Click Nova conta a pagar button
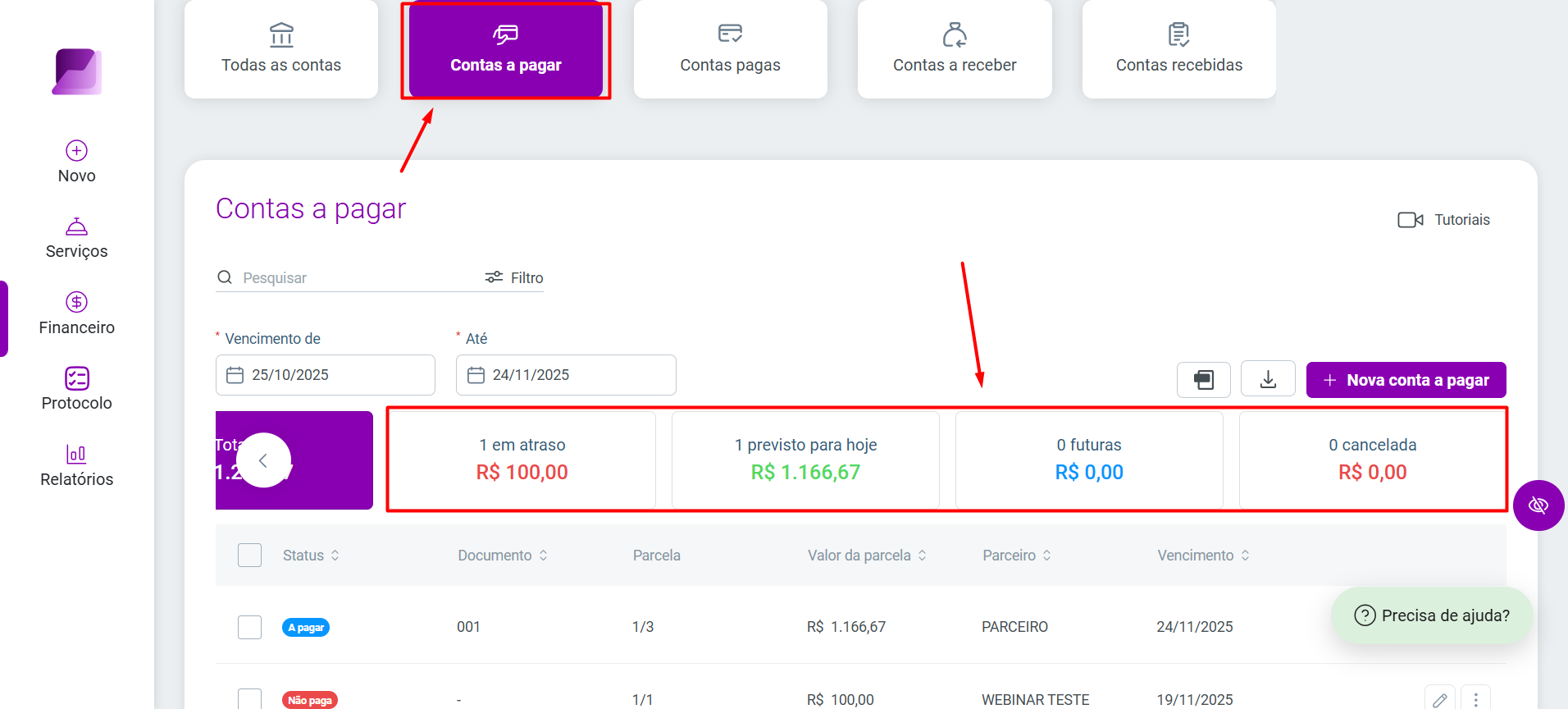The width and height of the screenshot is (1568, 709). coord(1406,380)
